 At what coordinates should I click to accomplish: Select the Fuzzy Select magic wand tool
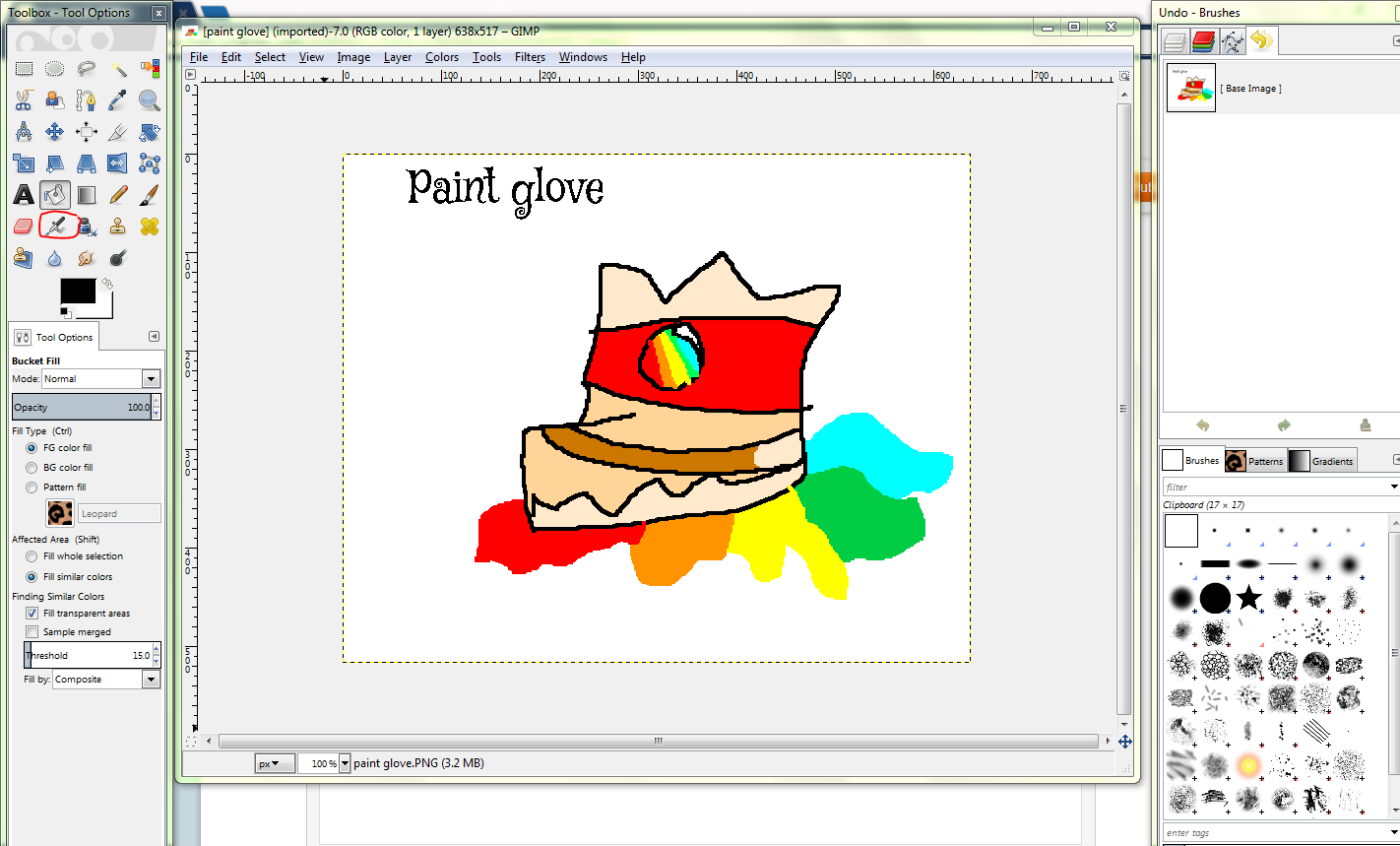pos(118,69)
